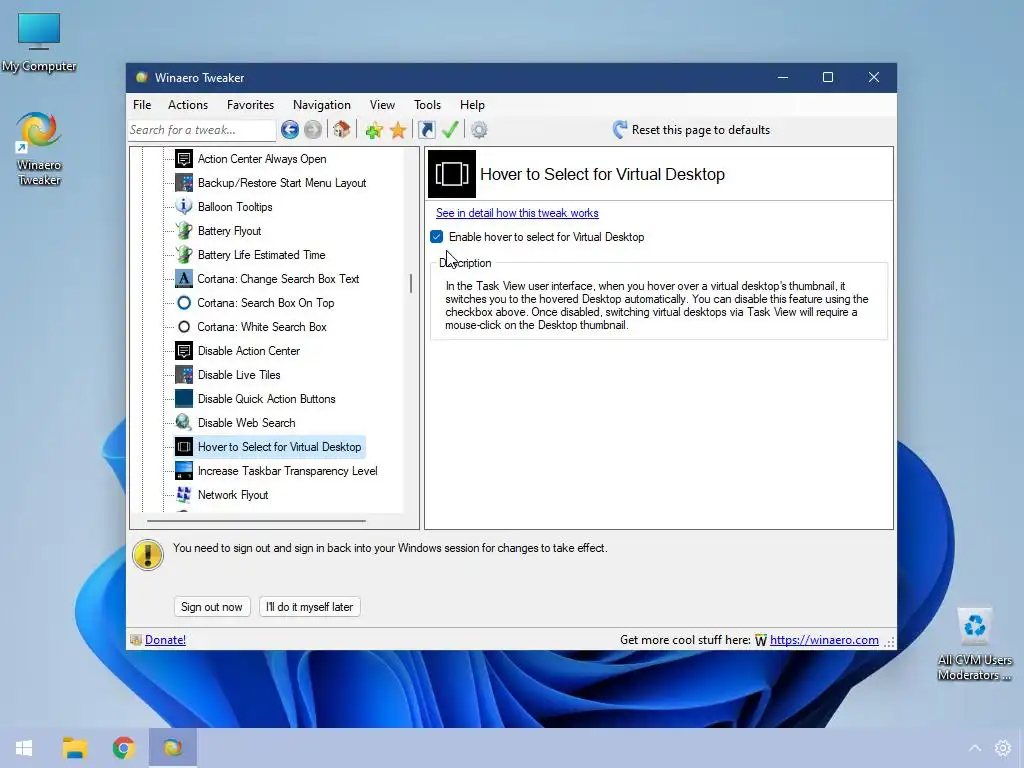1024x768 pixels.
Task: Click the shortcut export icon in toolbar
Action: [427, 130]
